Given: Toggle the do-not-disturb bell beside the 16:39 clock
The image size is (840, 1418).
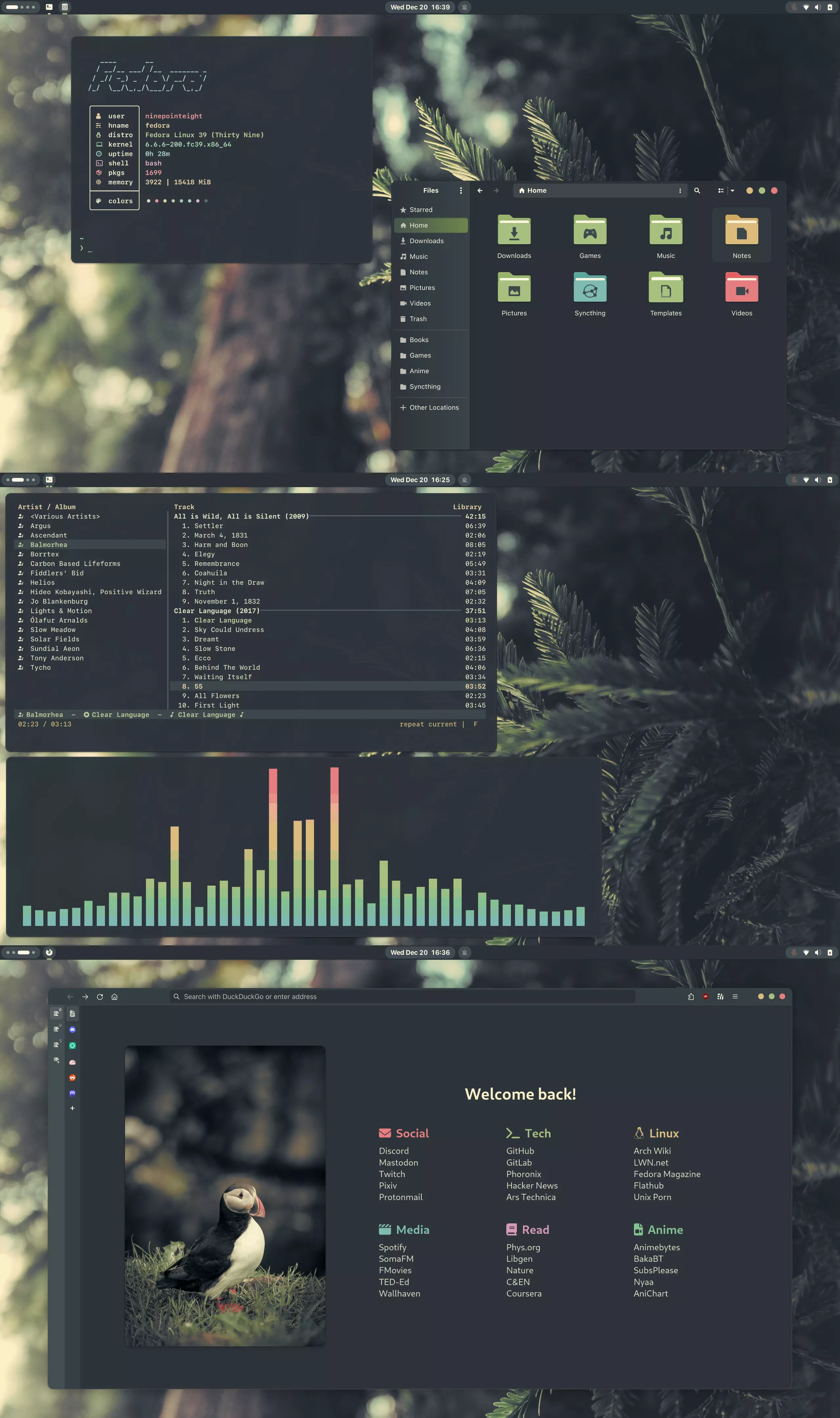Looking at the screenshot, I should click(465, 7).
